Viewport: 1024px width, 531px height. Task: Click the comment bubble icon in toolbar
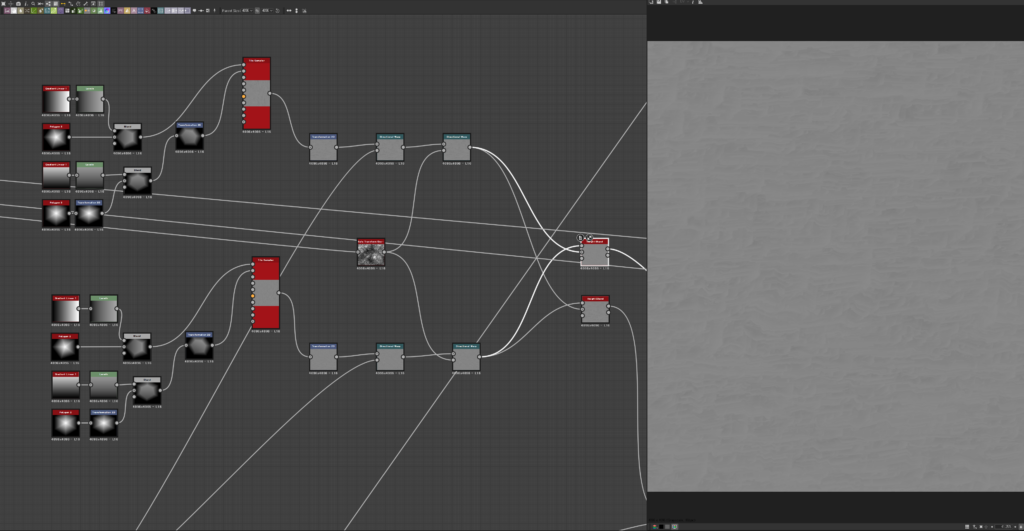coord(194,10)
